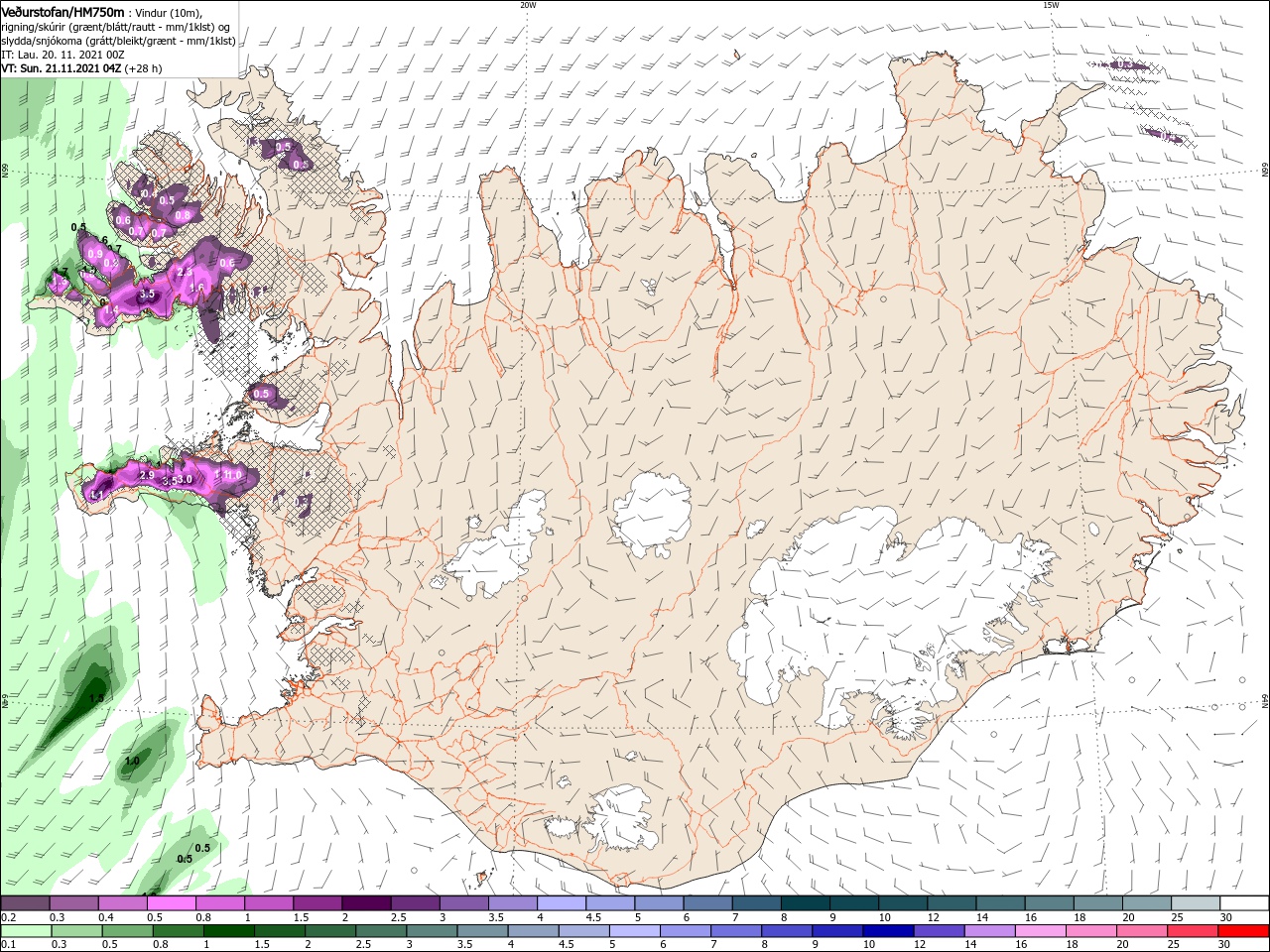Click the pale green first swatch of the lower legend

point(25,931)
